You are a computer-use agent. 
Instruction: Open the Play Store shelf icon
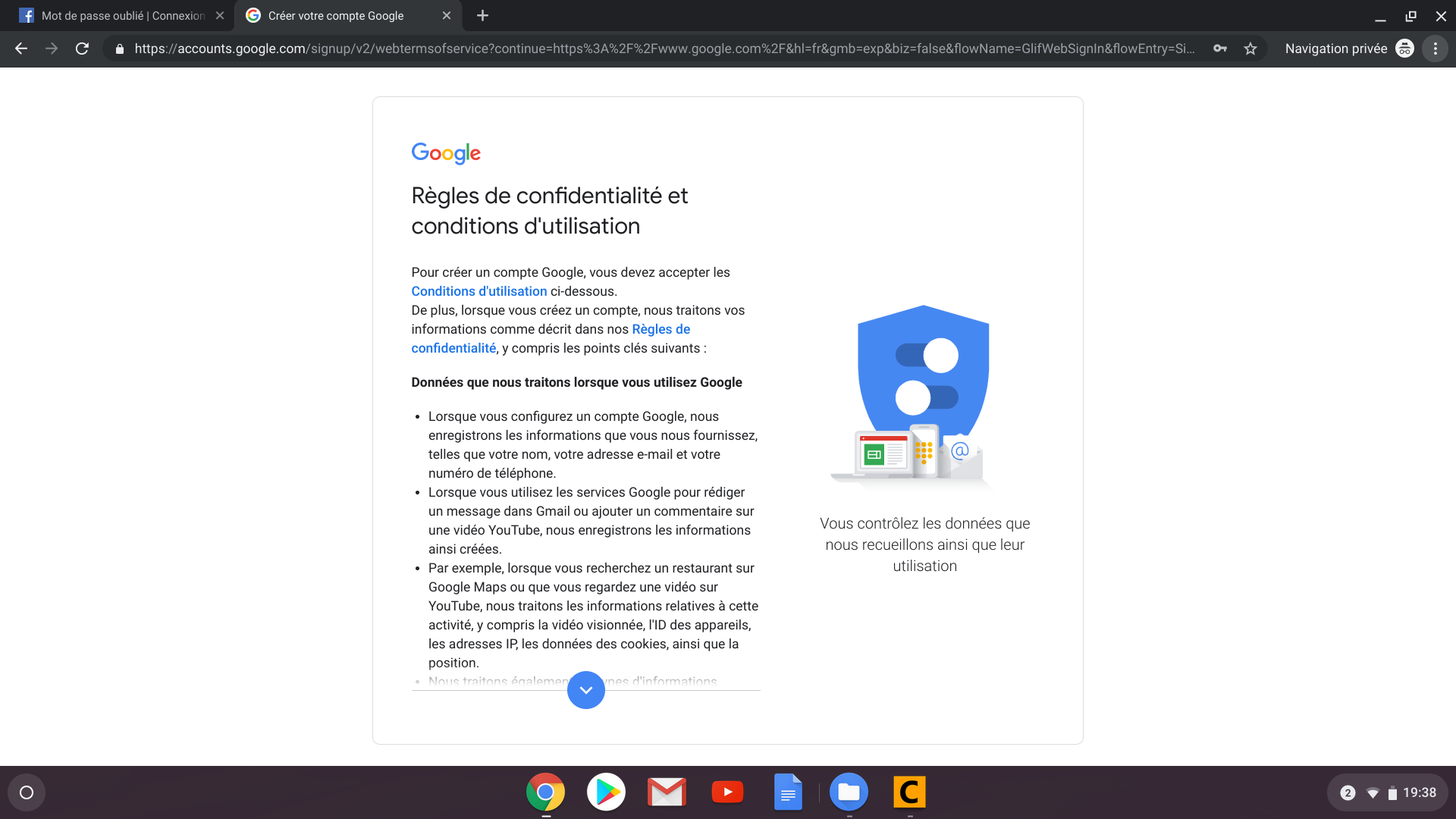tap(606, 792)
